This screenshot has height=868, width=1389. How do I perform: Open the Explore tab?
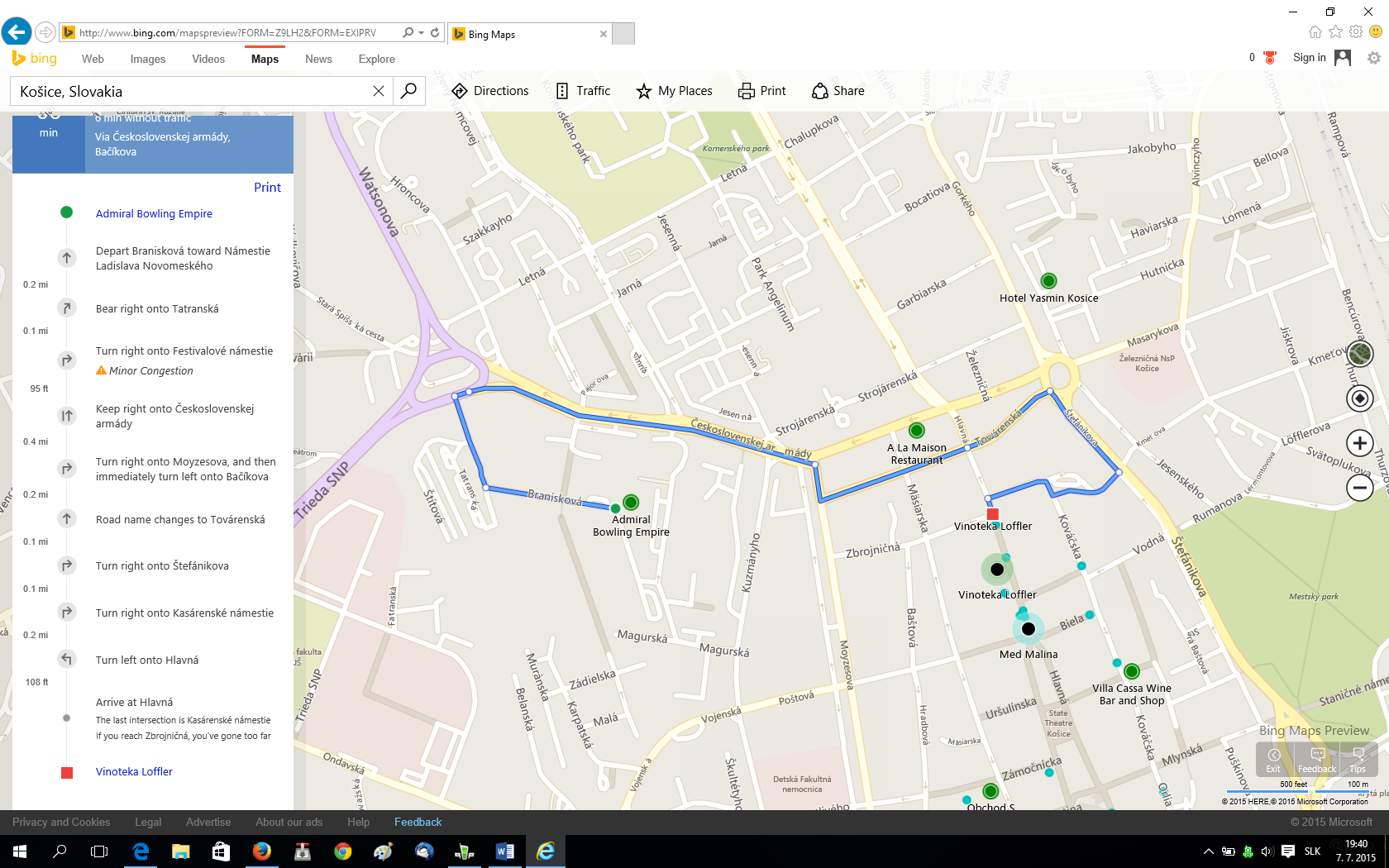click(377, 59)
